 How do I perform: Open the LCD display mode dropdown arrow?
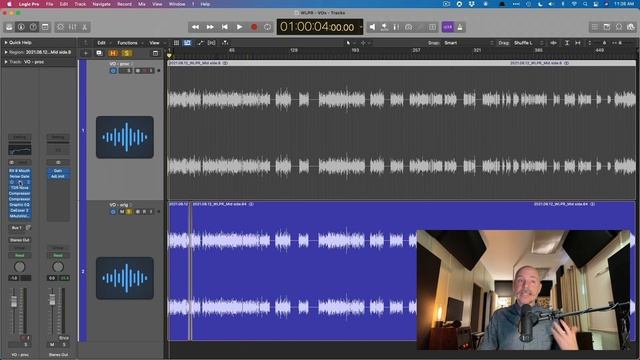(360, 27)
